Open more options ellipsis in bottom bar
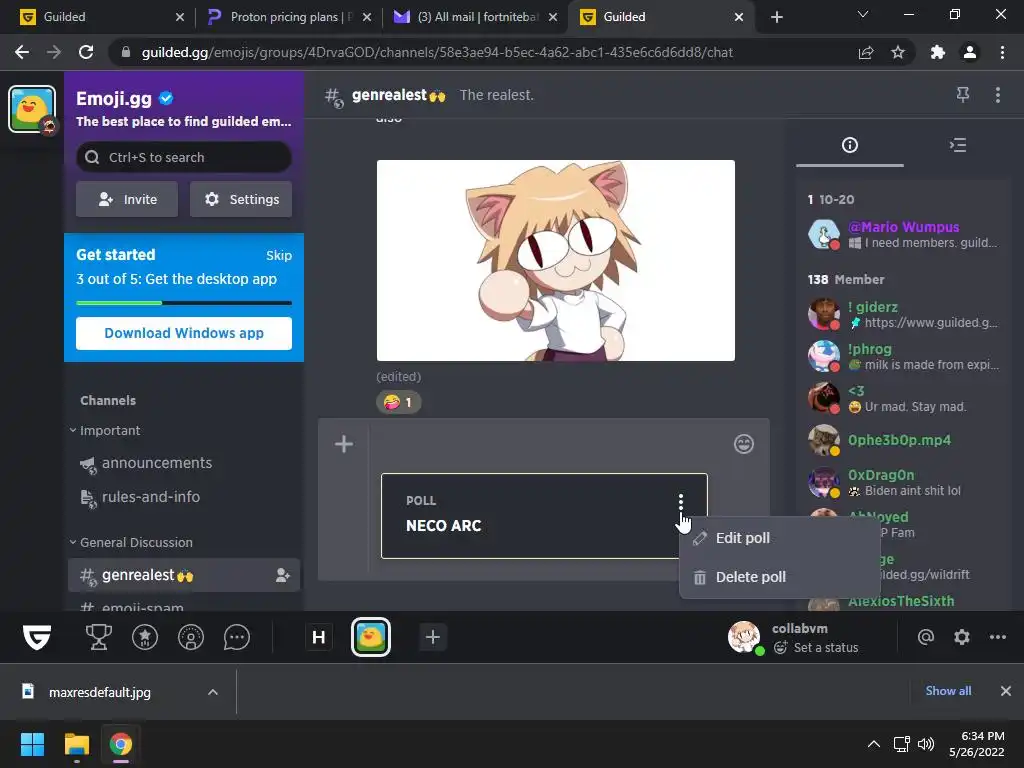Viewport: 1024px width, 768px height. [x=997, y=637]
